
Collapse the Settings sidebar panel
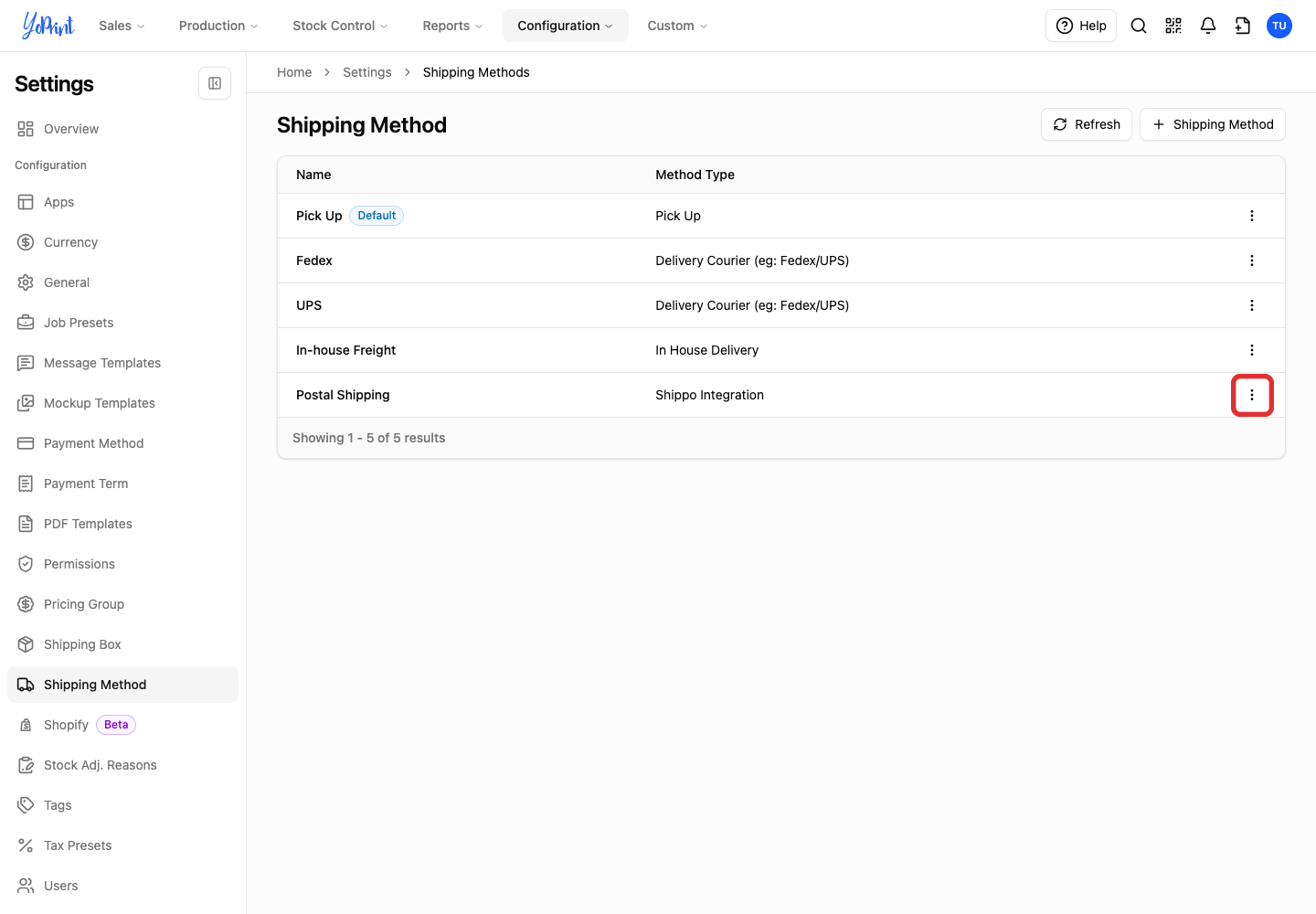(215, 83)
